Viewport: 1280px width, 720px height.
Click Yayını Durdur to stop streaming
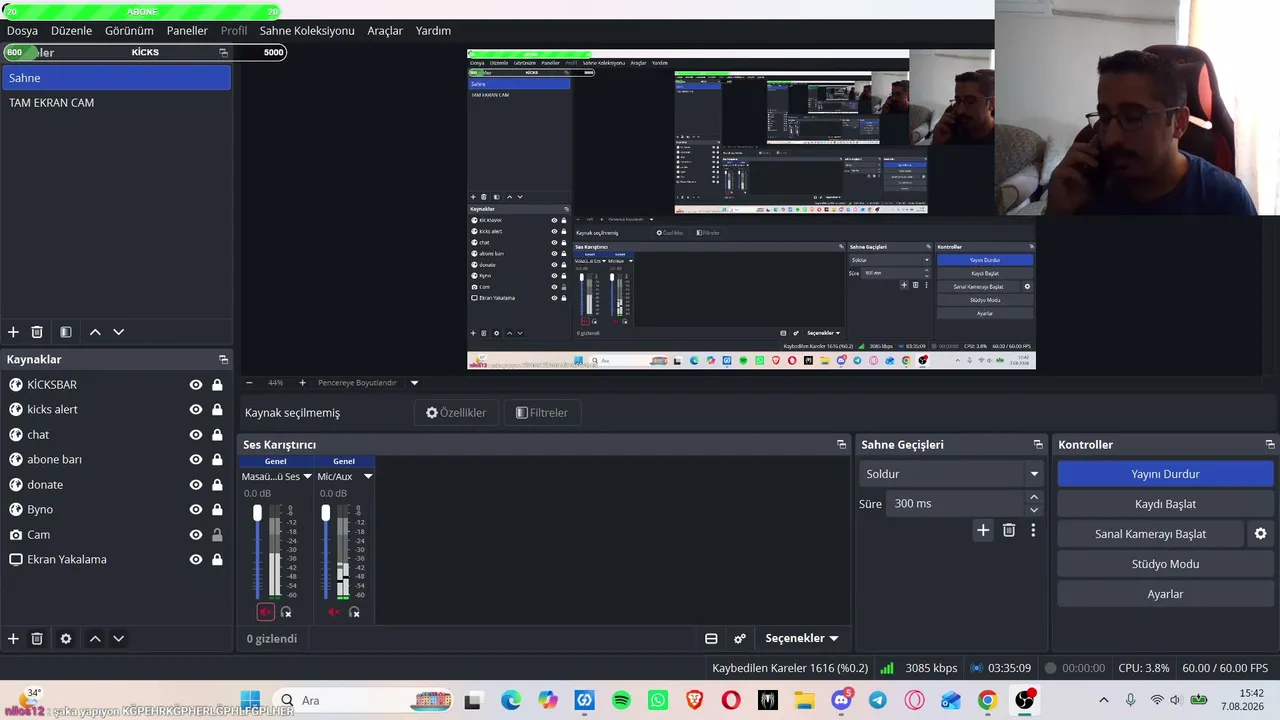[1165, 474]
